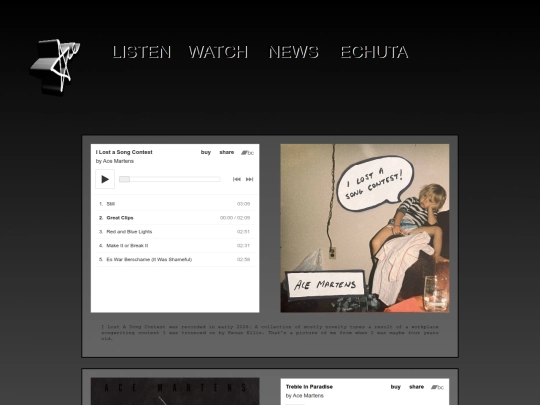The height and width of the screenshot is (405, 540).
Task: Open Bandcamp logo in I Lost a Song Contest player
Action: tap(247, 153)
